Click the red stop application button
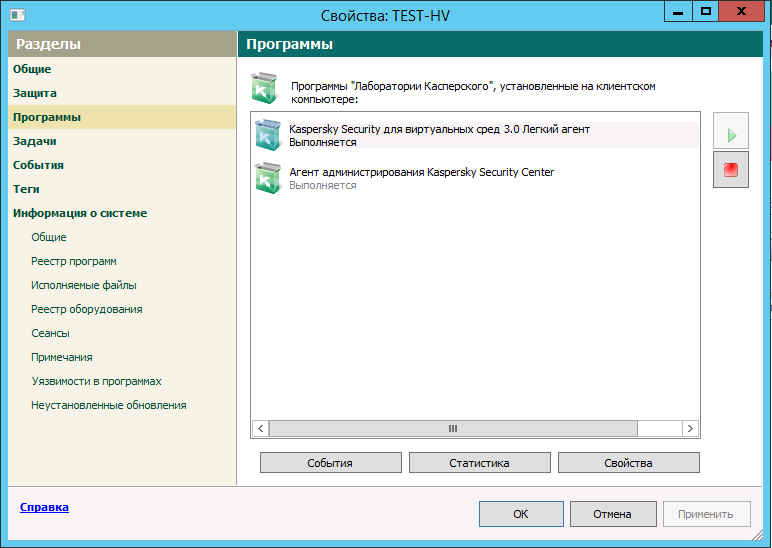This screenshot has width=772, height=548. 731,170
